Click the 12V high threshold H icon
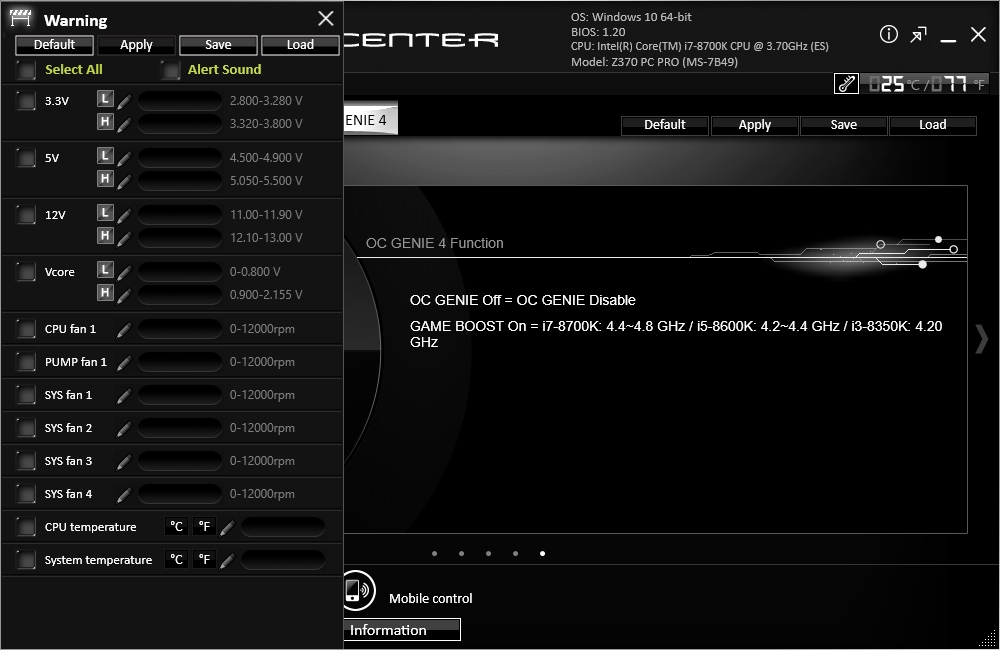This screenshot has width=1000, height=650. (x=105, y=236)
